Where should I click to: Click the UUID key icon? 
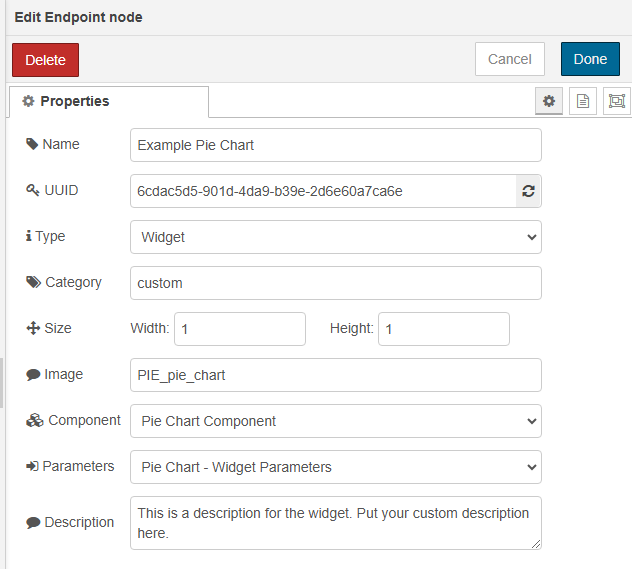pos(33,190)
